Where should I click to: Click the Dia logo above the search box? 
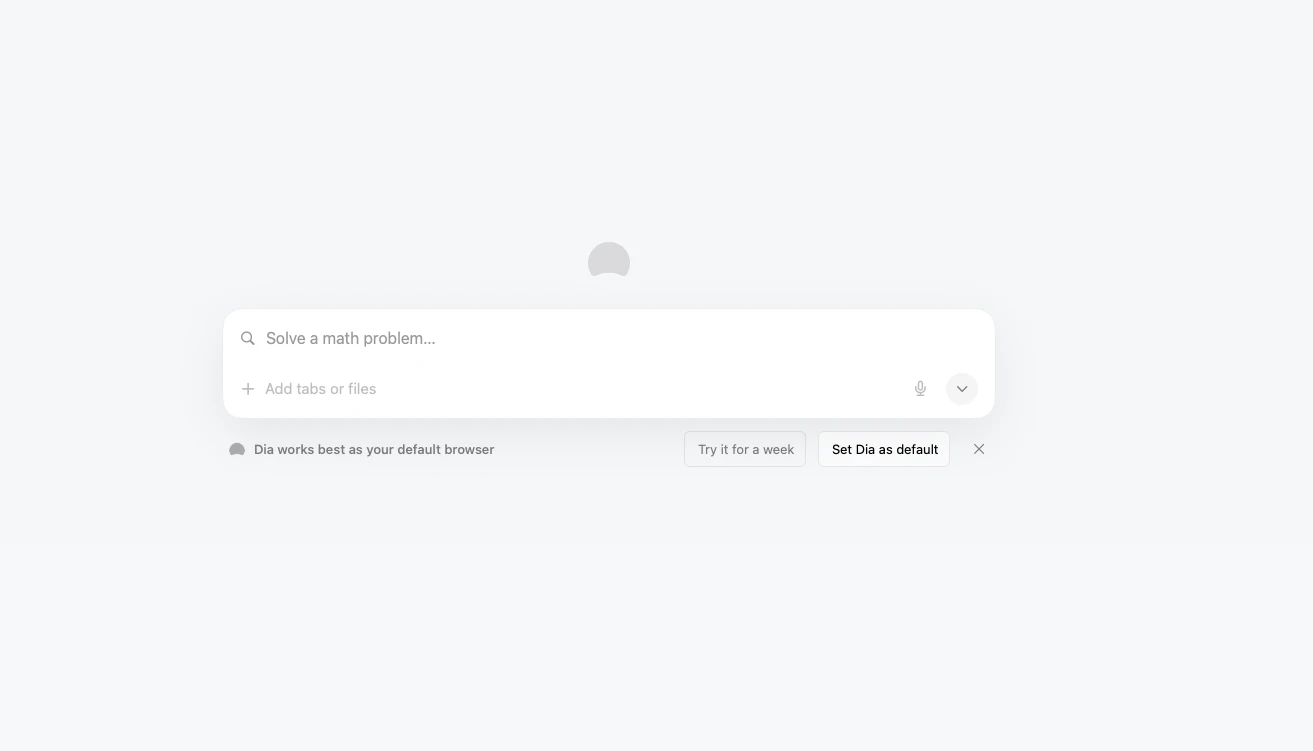(608, 261)
